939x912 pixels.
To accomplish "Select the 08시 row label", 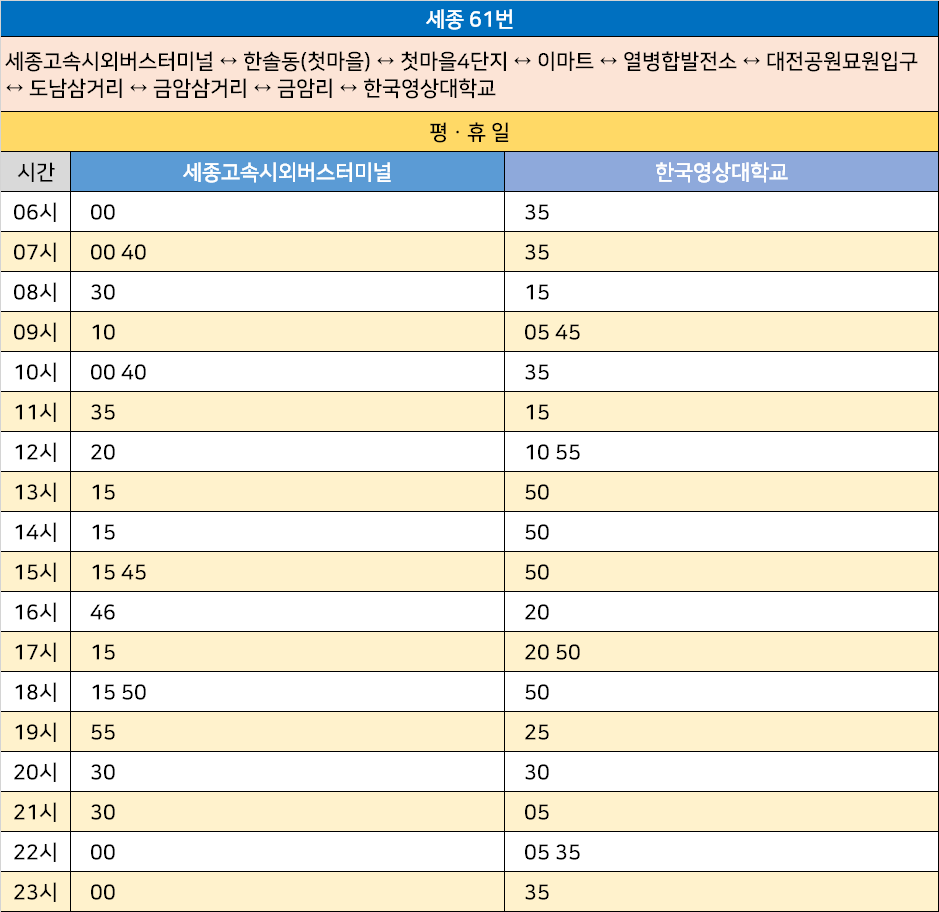I will [x=36, y=292].
